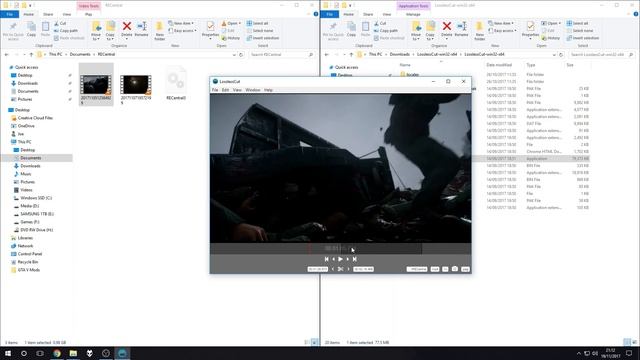Viewport: 640px width, 360px height.
Task: Expand New item dropdown in LosslessCut-win32-x64 window
Action: coord(501,23)
